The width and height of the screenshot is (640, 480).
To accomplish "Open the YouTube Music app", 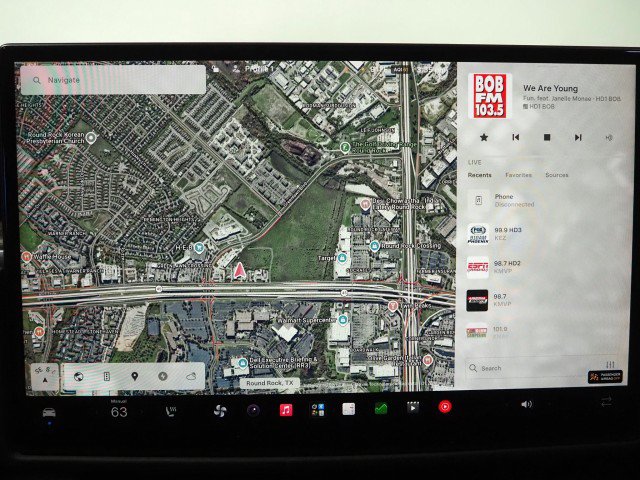I will [x=444, y=407].
